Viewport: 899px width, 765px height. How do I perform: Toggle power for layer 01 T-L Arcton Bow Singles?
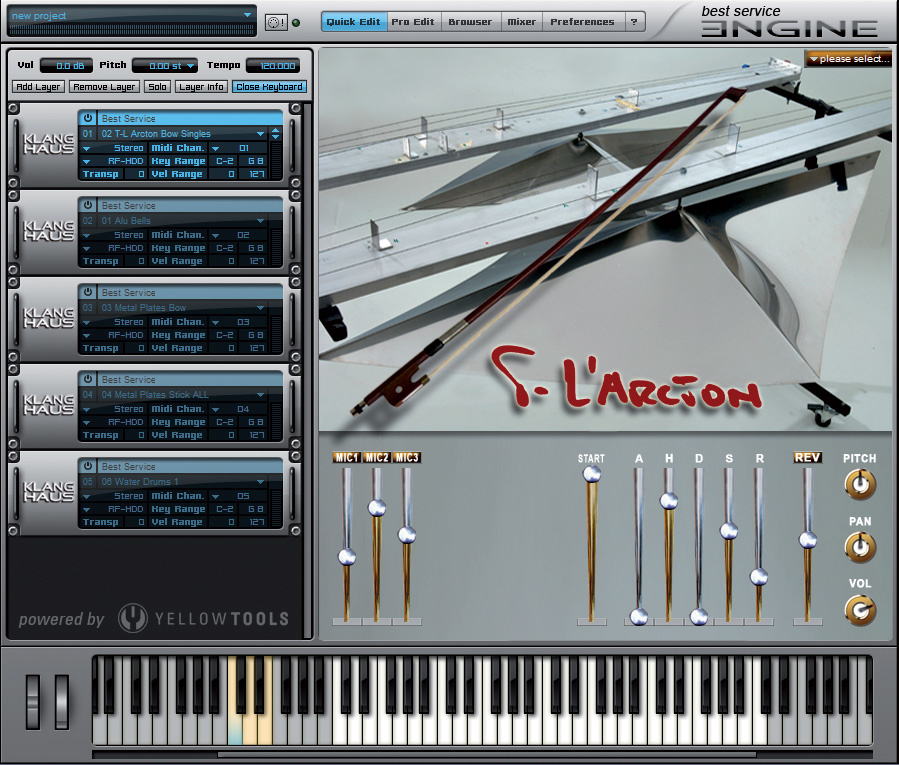(x=88, y=118)
